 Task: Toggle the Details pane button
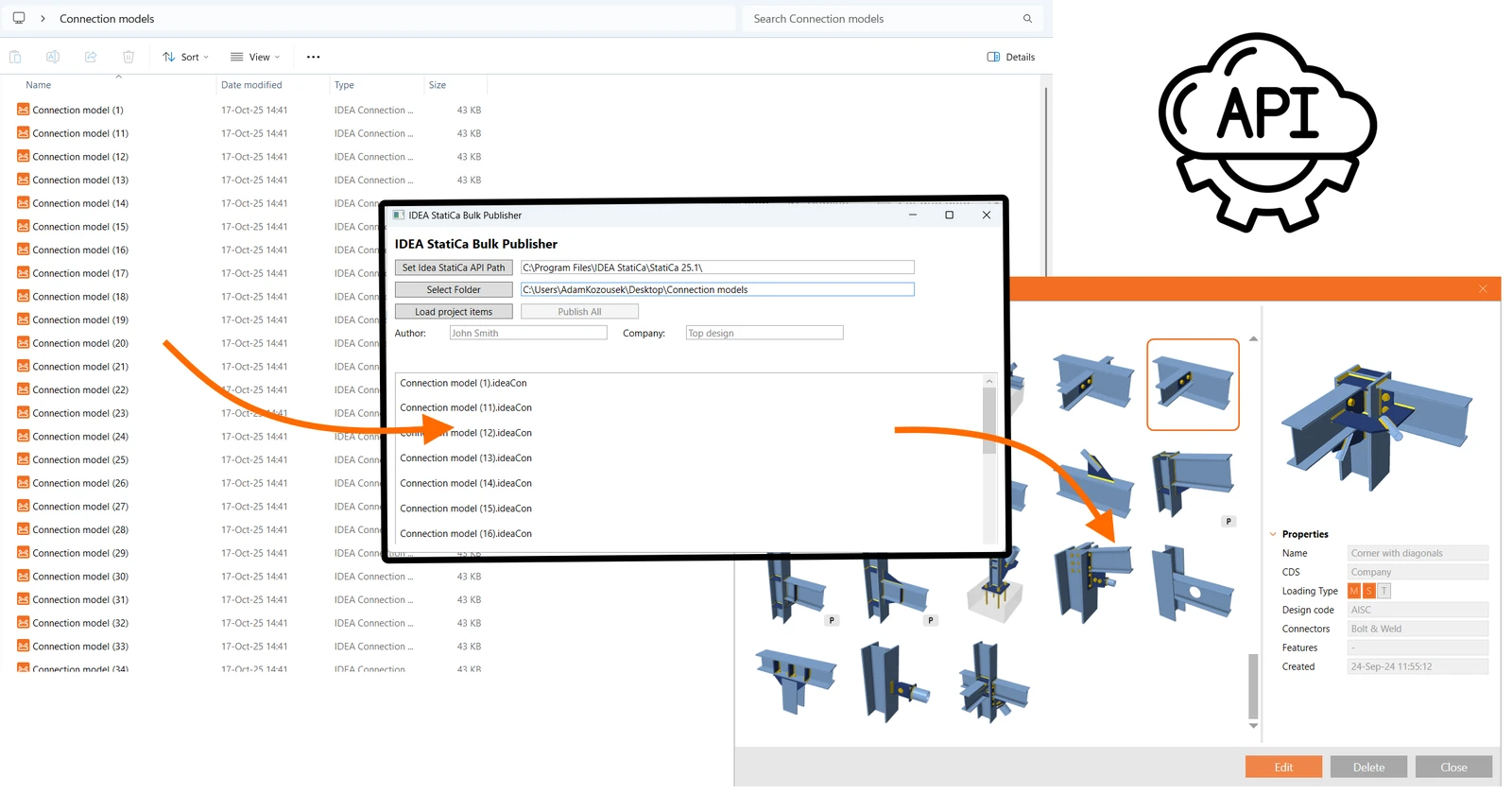click(1010, 57)
